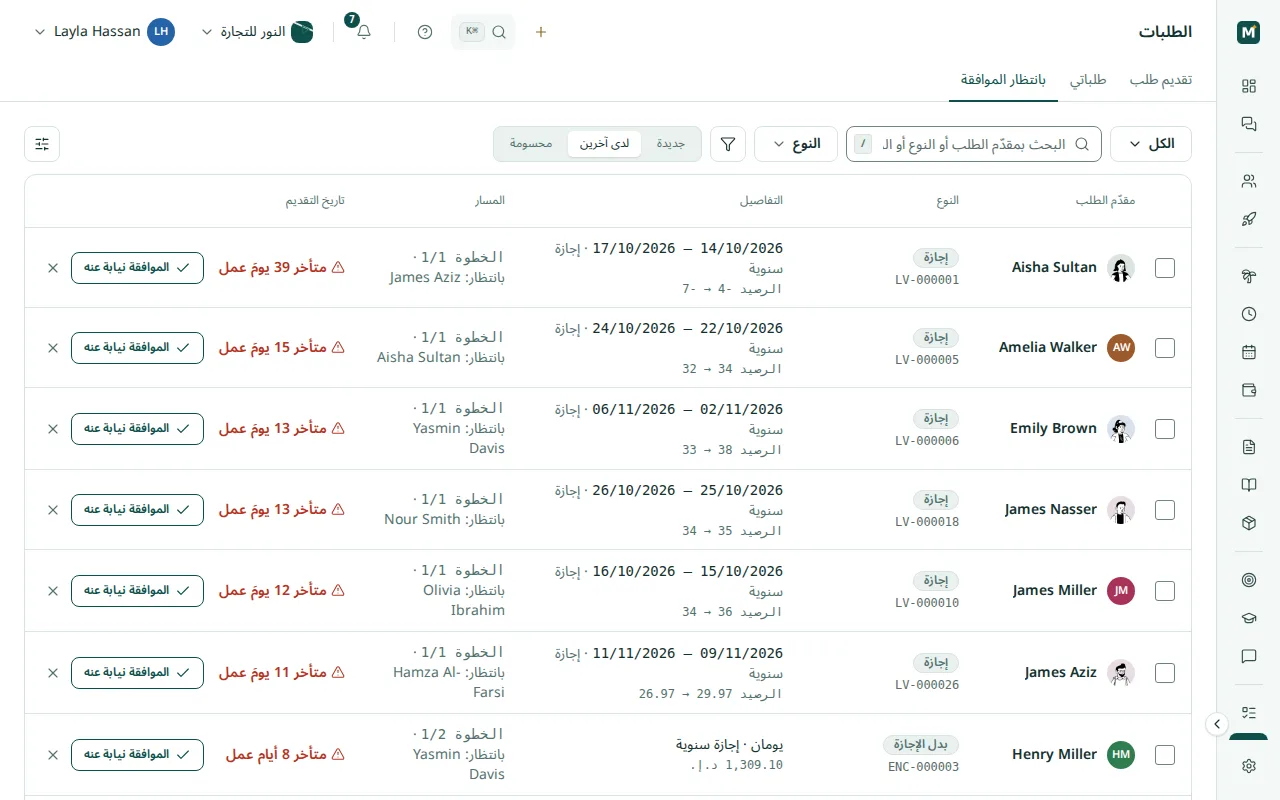Check the James Nasser row checkbox
This screenshot has width=1280, height=800.
[1165, 510]
